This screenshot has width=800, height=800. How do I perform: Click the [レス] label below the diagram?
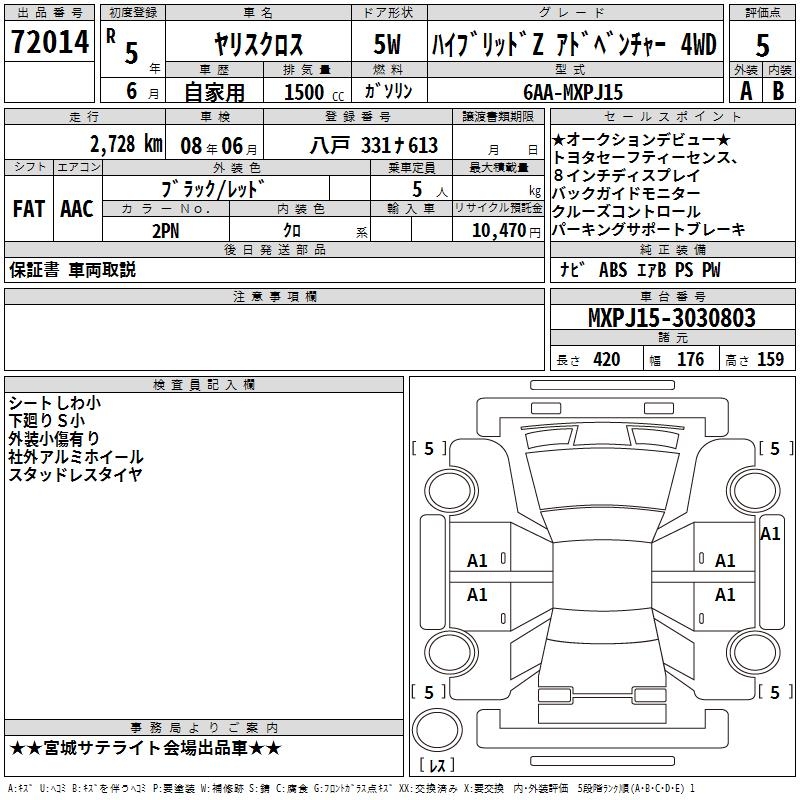tap(437, 766)
